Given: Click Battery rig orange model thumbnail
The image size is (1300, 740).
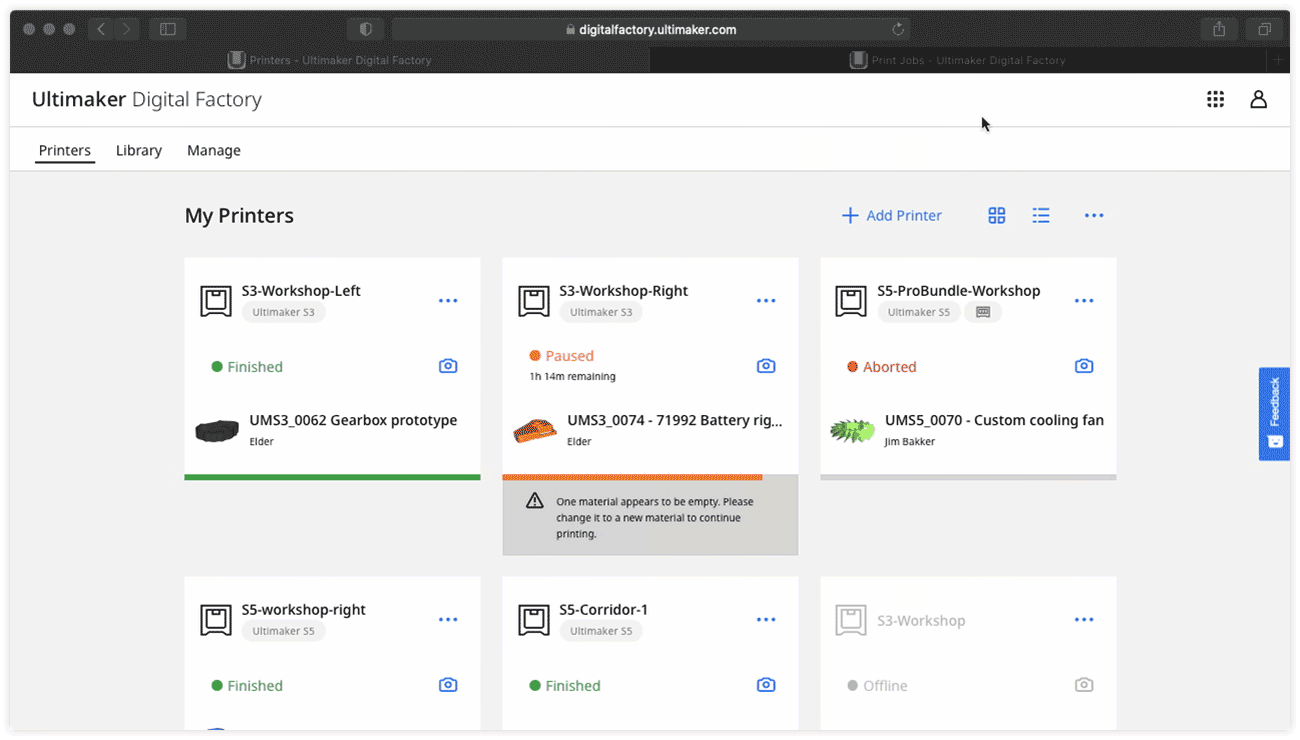Looking at the screenshot, I should click(x=535, y=431).
